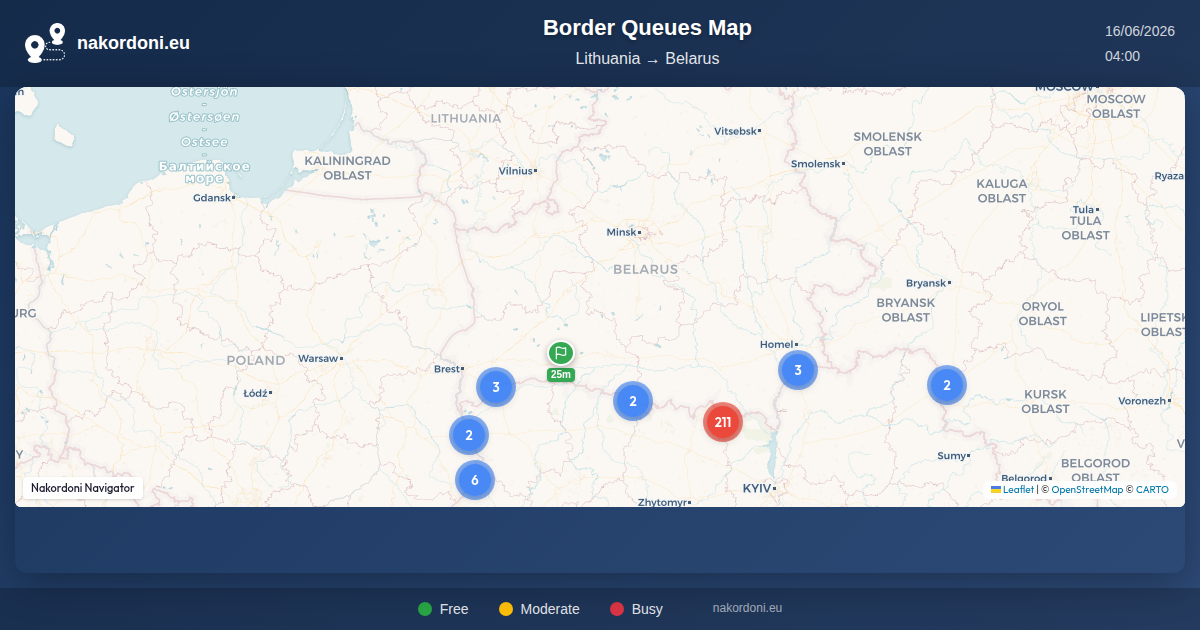Click the green Free legend dot
The width and height of the screenshot is (1200, 630).
pos(425,609)
